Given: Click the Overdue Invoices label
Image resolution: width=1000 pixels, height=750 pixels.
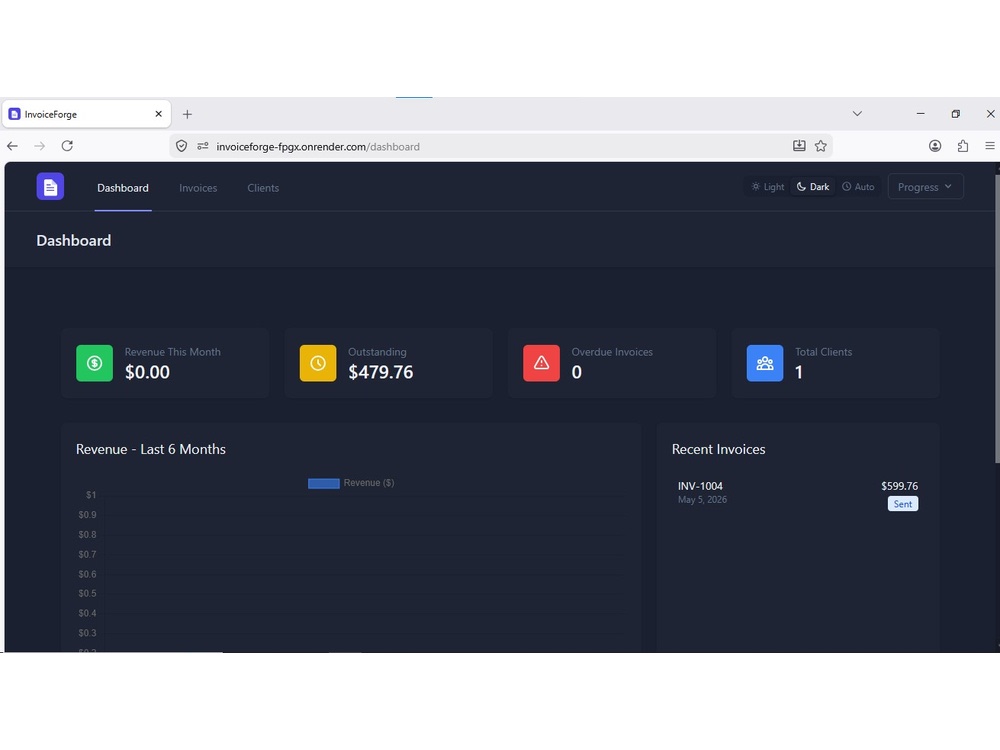Looking at the screenshot, I should pyautogui.click(x=612, y=352).
